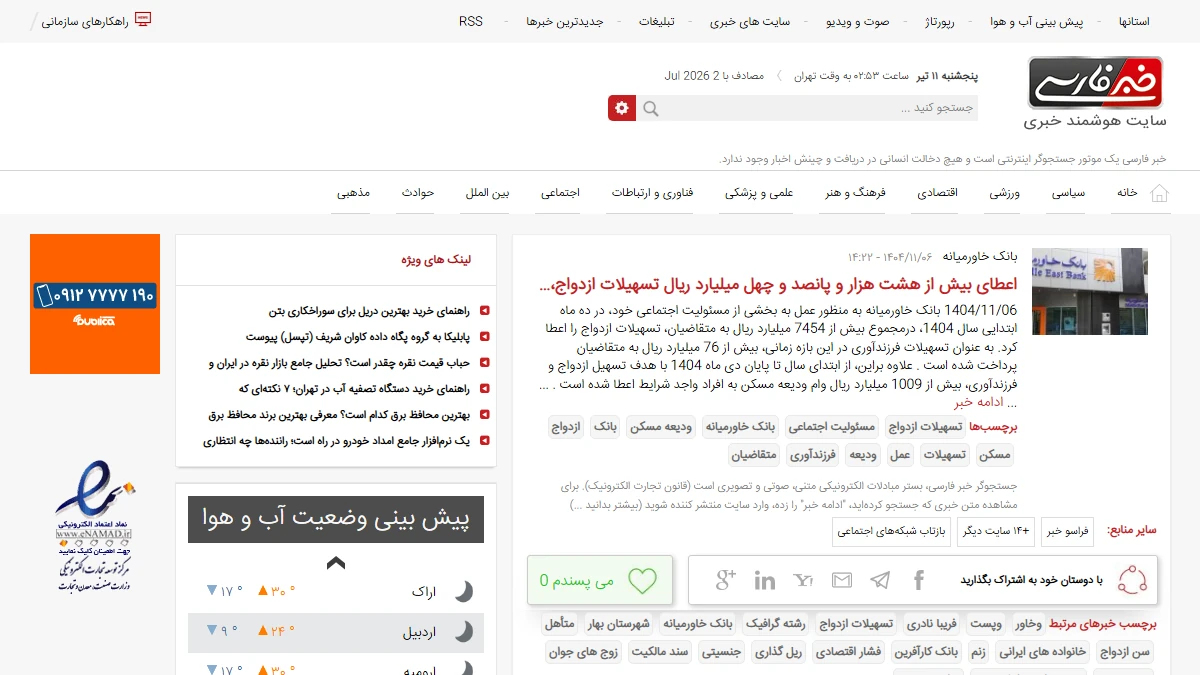Image resolution: width=1200 pixels, height=675 pixels.
Task: Go to حوادث news category
Action: pos(418,193)
